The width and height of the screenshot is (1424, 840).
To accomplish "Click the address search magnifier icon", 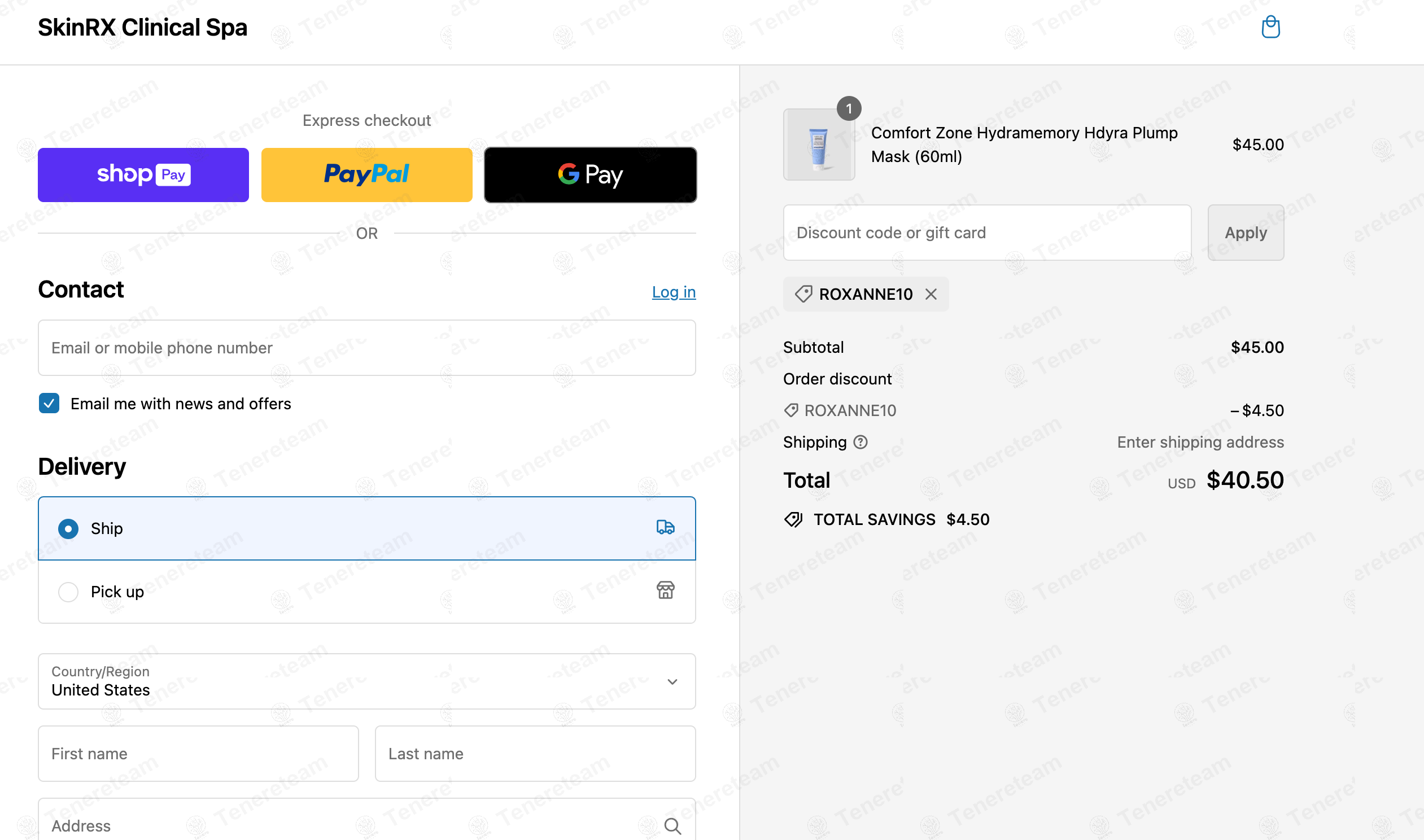I will pos(672,826).
